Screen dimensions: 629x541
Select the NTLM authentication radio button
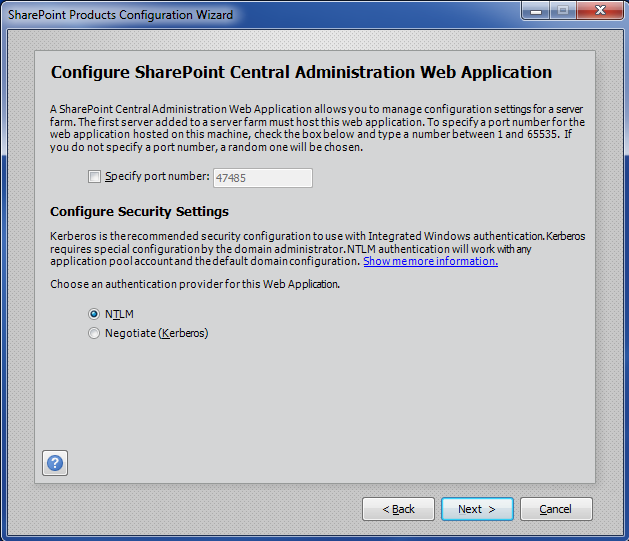point(94,314)
